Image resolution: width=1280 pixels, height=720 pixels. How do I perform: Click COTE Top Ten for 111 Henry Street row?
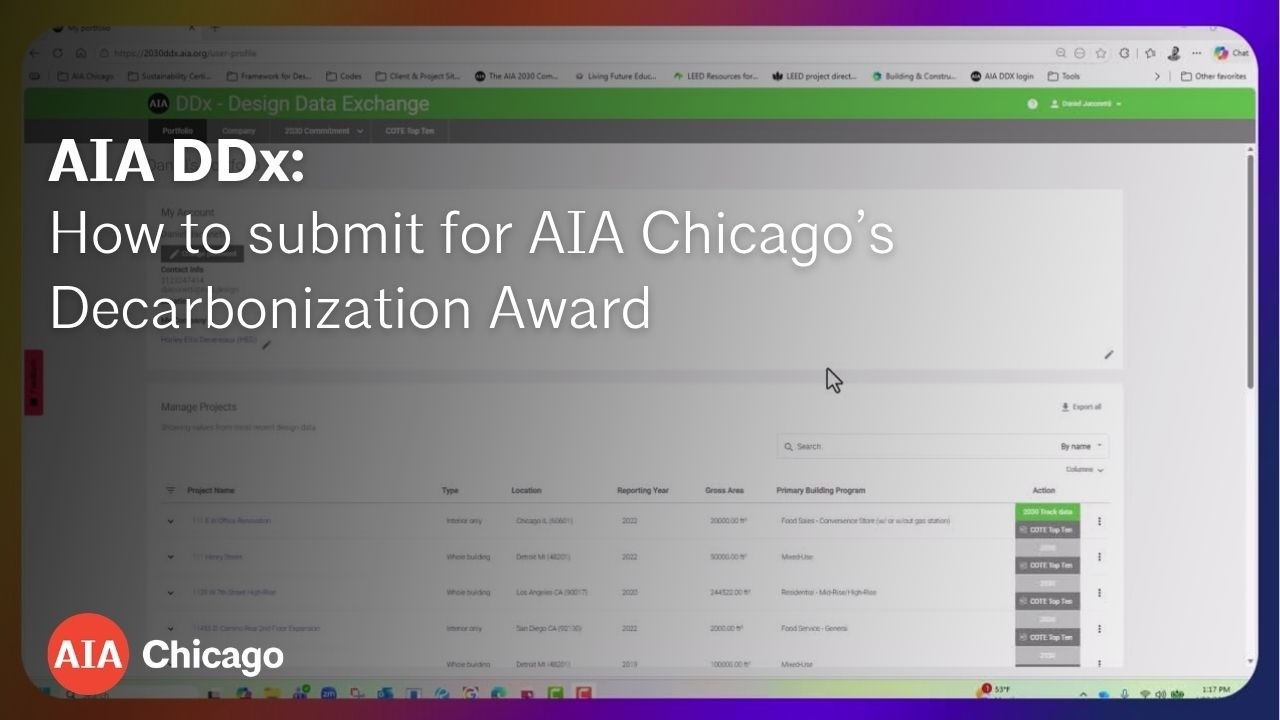pyautogui.click(x=1047, y=566)
